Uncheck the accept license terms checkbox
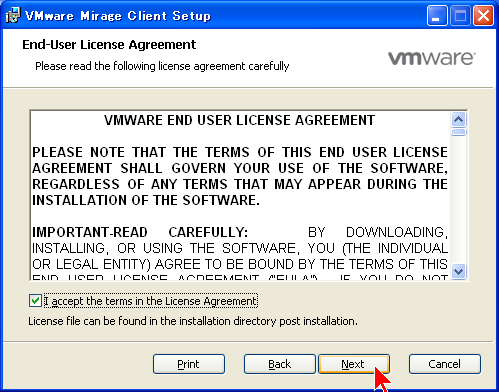 (35, 301)
